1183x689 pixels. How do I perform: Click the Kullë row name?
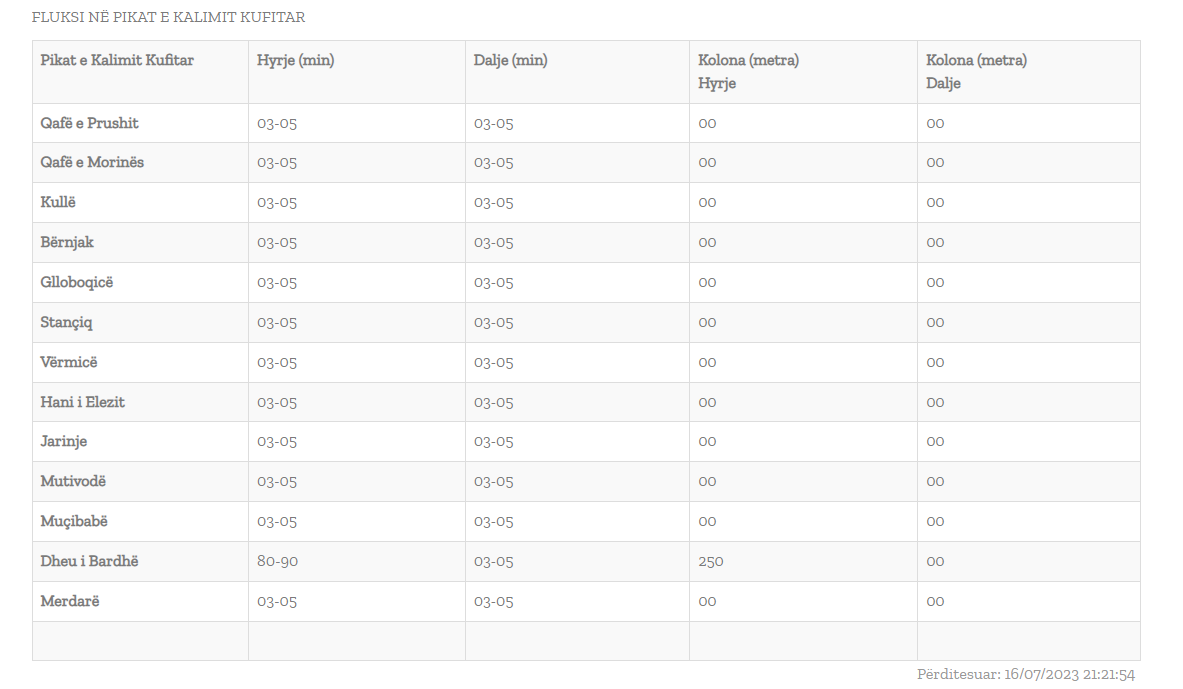58,202
